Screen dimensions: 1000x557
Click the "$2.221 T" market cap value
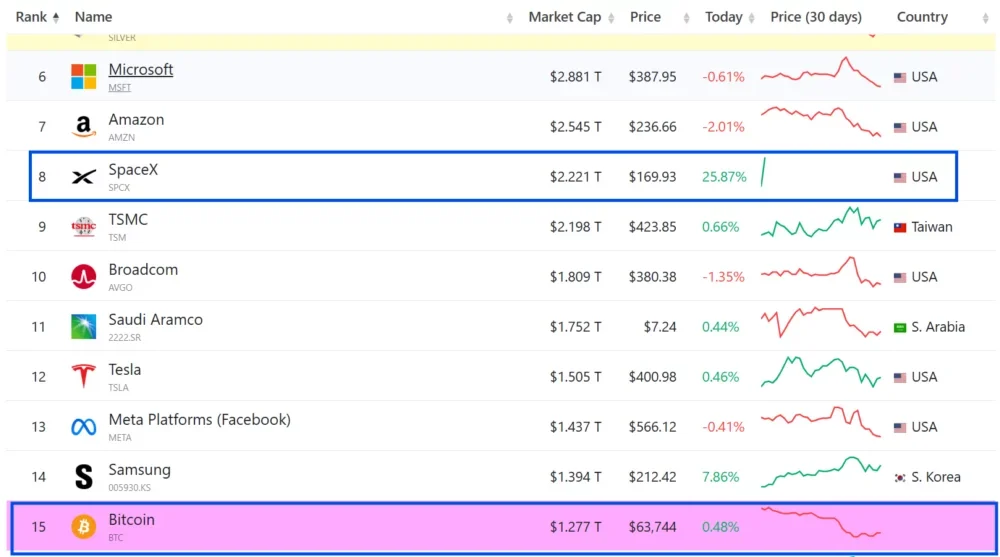pyautogui.click(x=575, y=177)
